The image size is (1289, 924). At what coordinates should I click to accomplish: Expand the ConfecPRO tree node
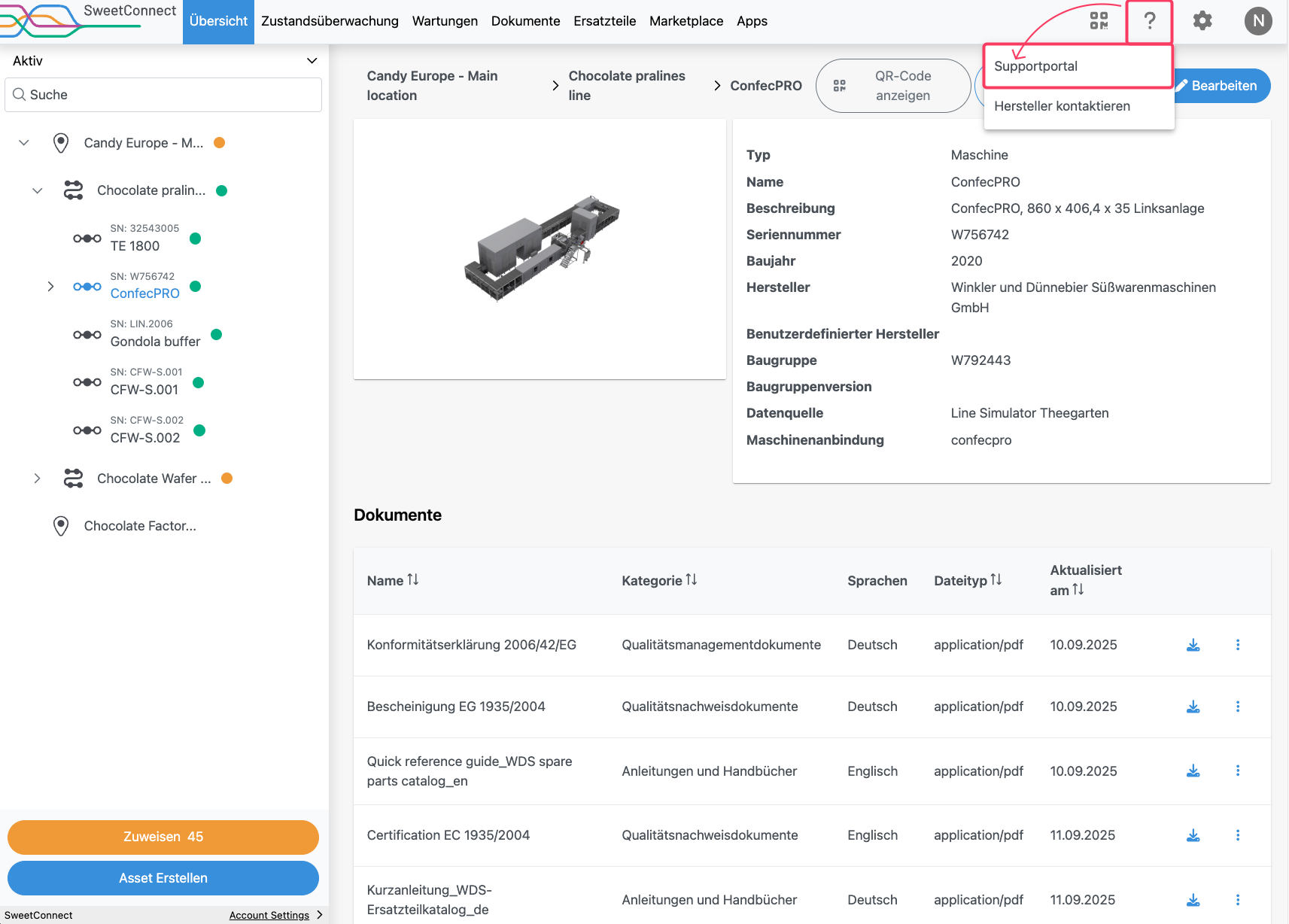pos(50,287)
